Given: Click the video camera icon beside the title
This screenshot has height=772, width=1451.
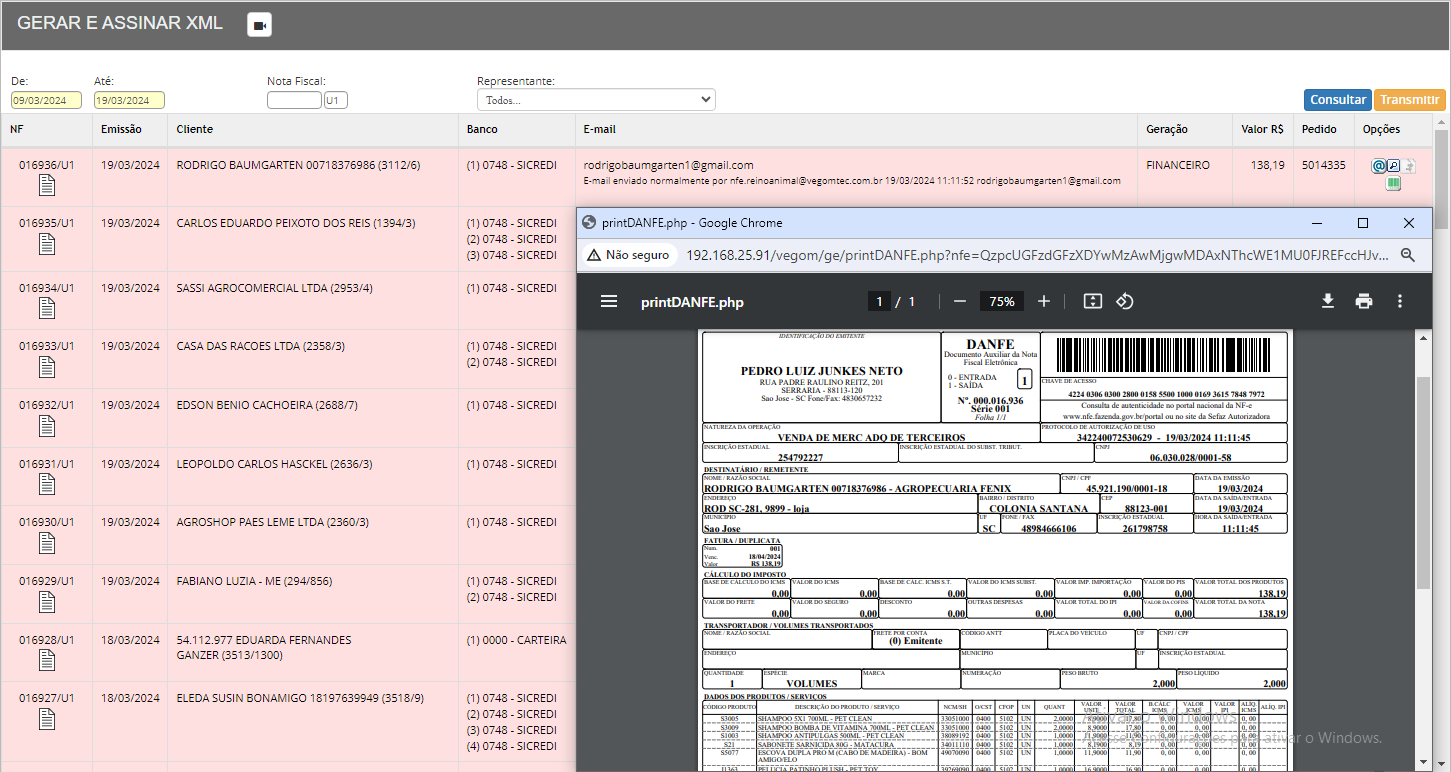Looking at the screenshot, I should click(x=259, y=25).
